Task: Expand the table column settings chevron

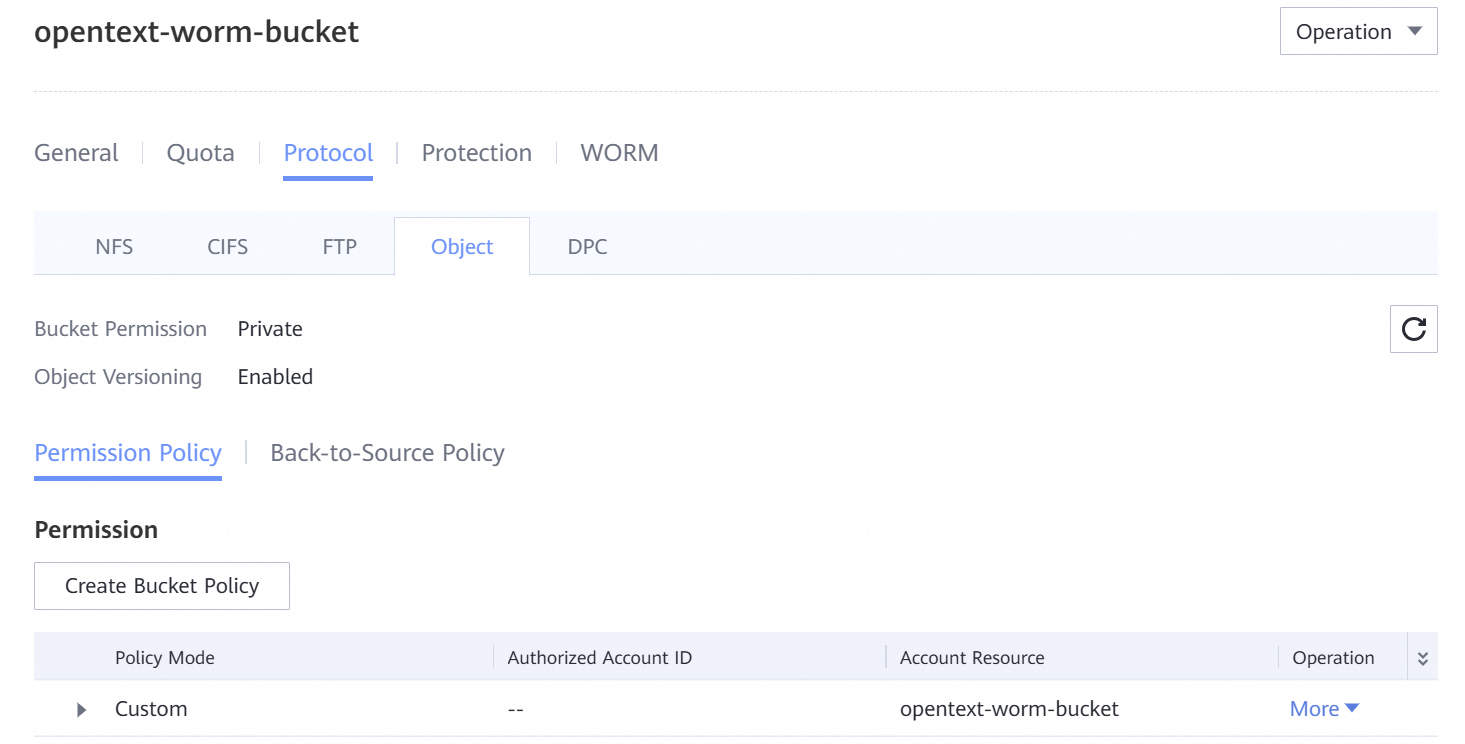Action: [x=1423, y=658]
